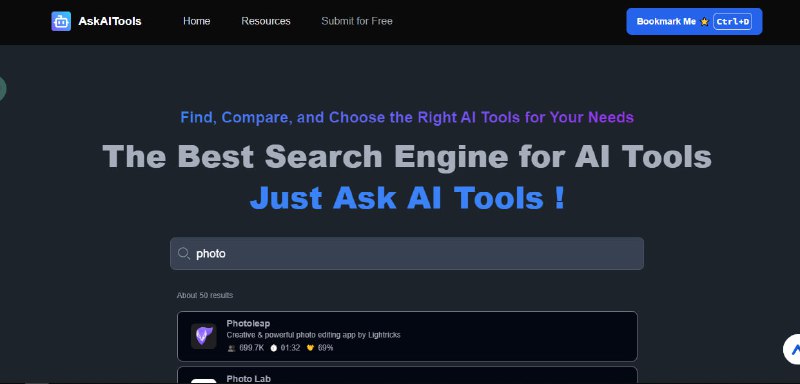Click the AskAITools robot logo icon
800x384 pixels.
pos(61,21)
